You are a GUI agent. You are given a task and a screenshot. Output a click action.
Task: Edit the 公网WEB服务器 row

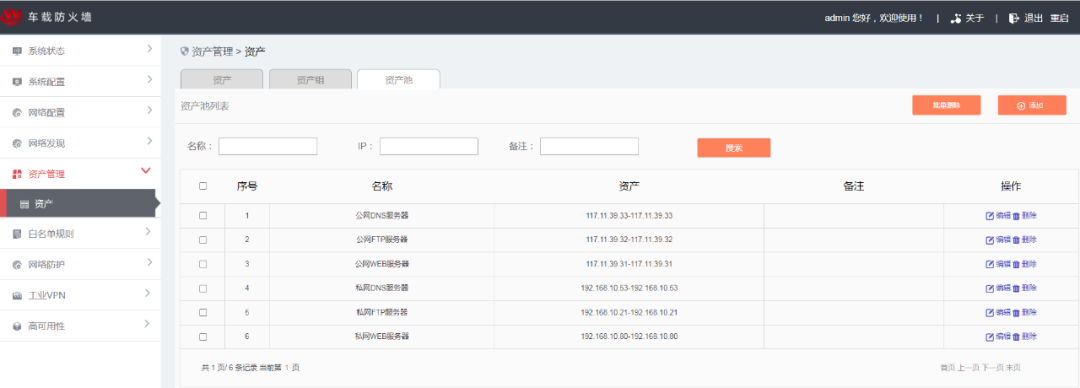[x=998, y=264]
